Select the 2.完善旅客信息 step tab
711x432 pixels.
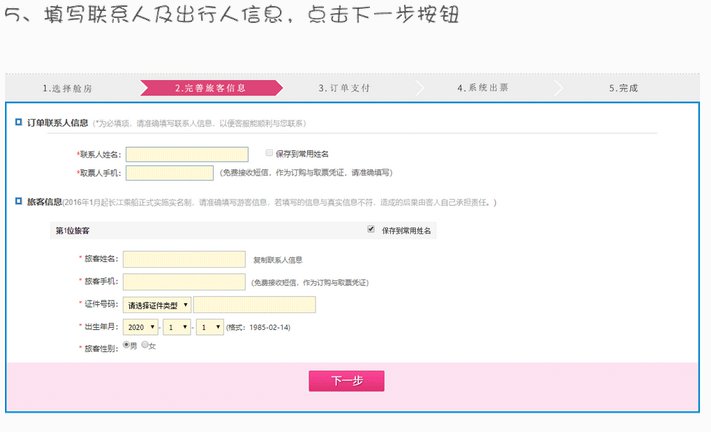point(210,88)
